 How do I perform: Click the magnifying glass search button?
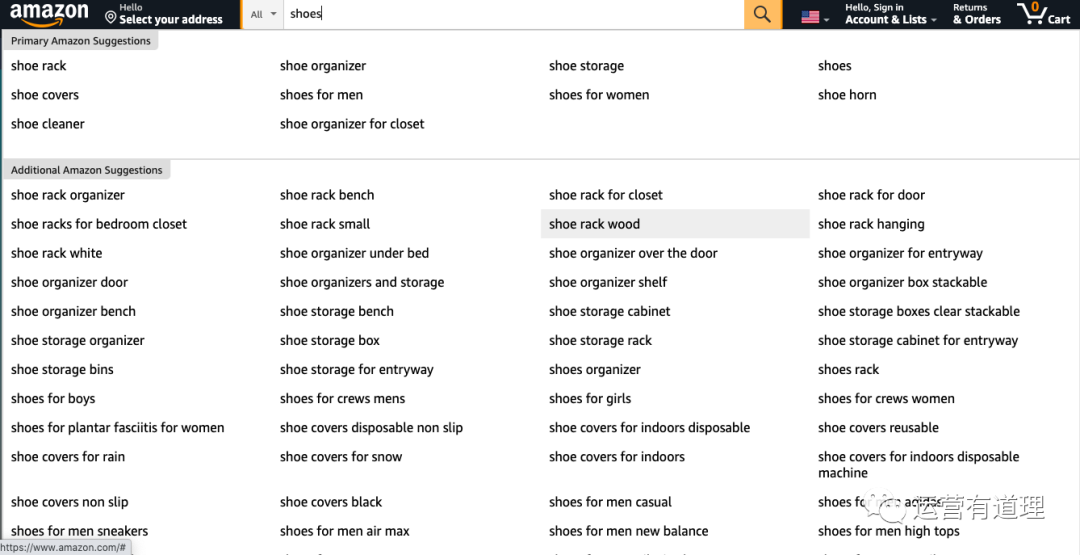click(762, 14)
